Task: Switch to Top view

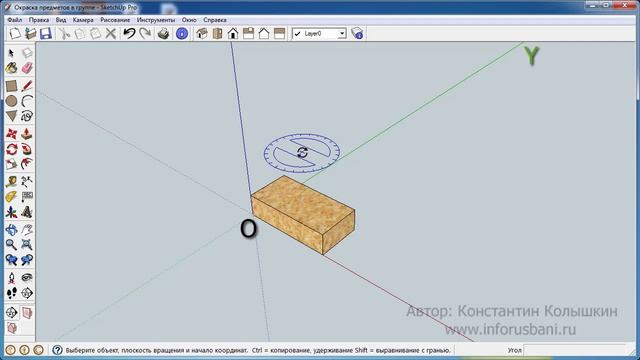Action: (x=217, y=33)
